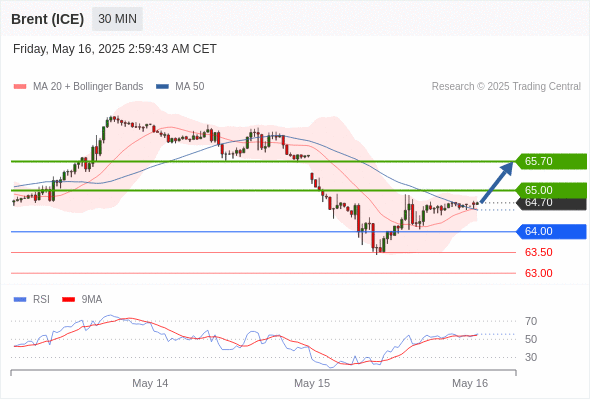Select the MA 20 + Bollinger Bands legend label
The image size is (590, 400).
click(88, 87)
